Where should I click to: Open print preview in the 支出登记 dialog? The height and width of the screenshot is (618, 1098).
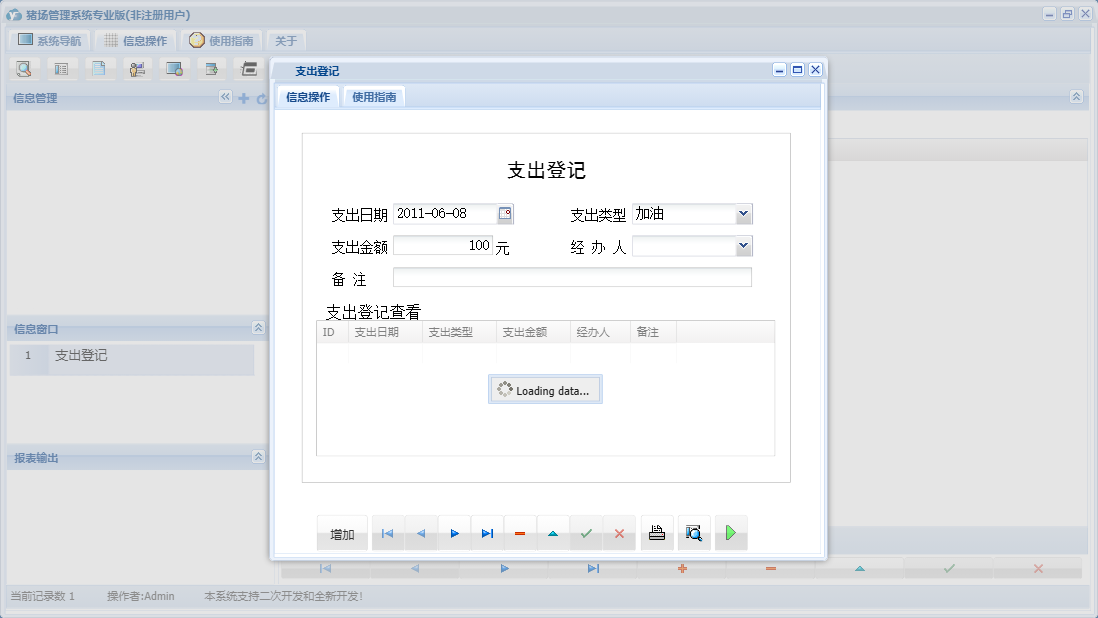click(x=694, y=533)
